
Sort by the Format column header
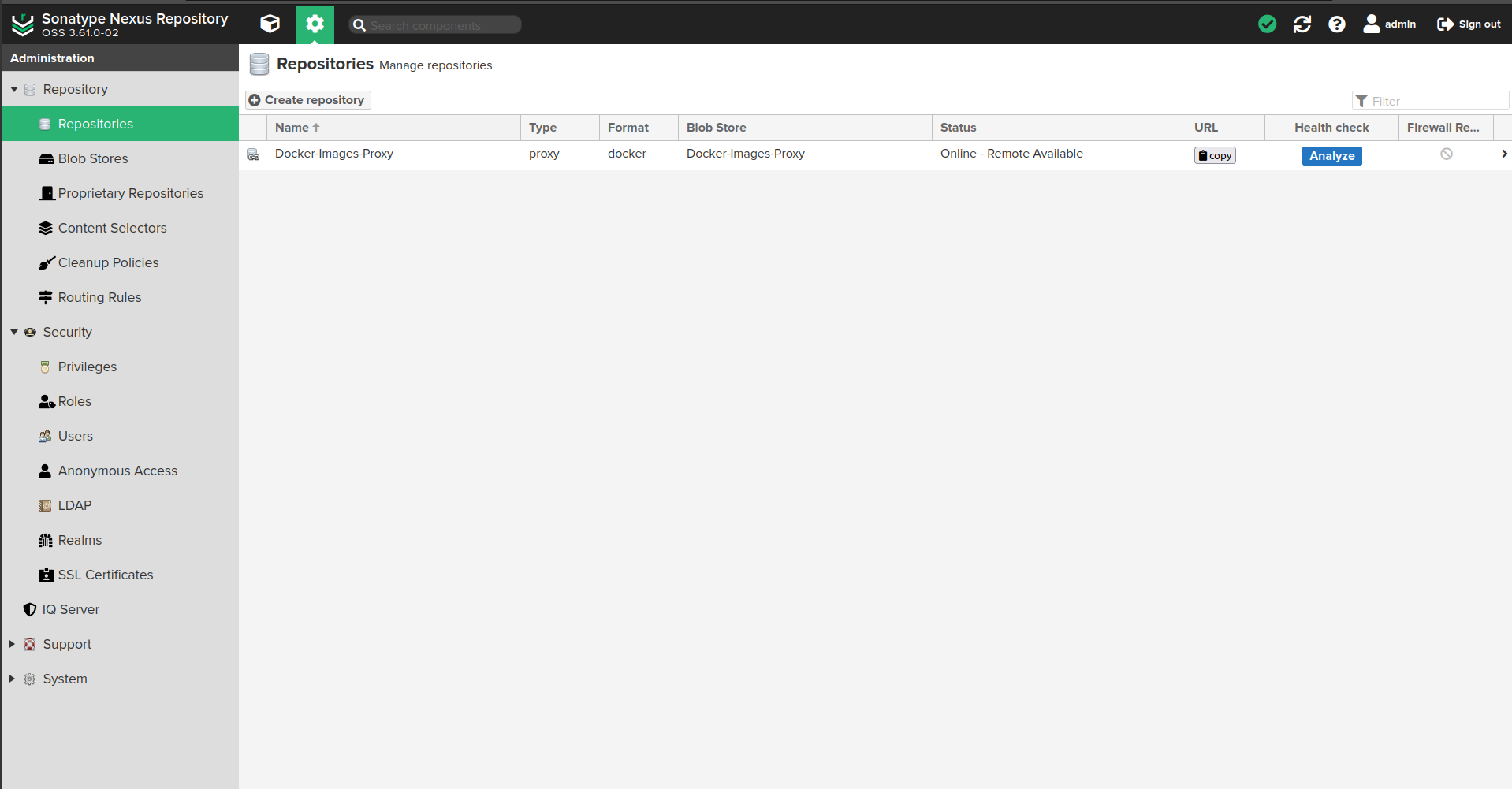click(x=639, y=128)
